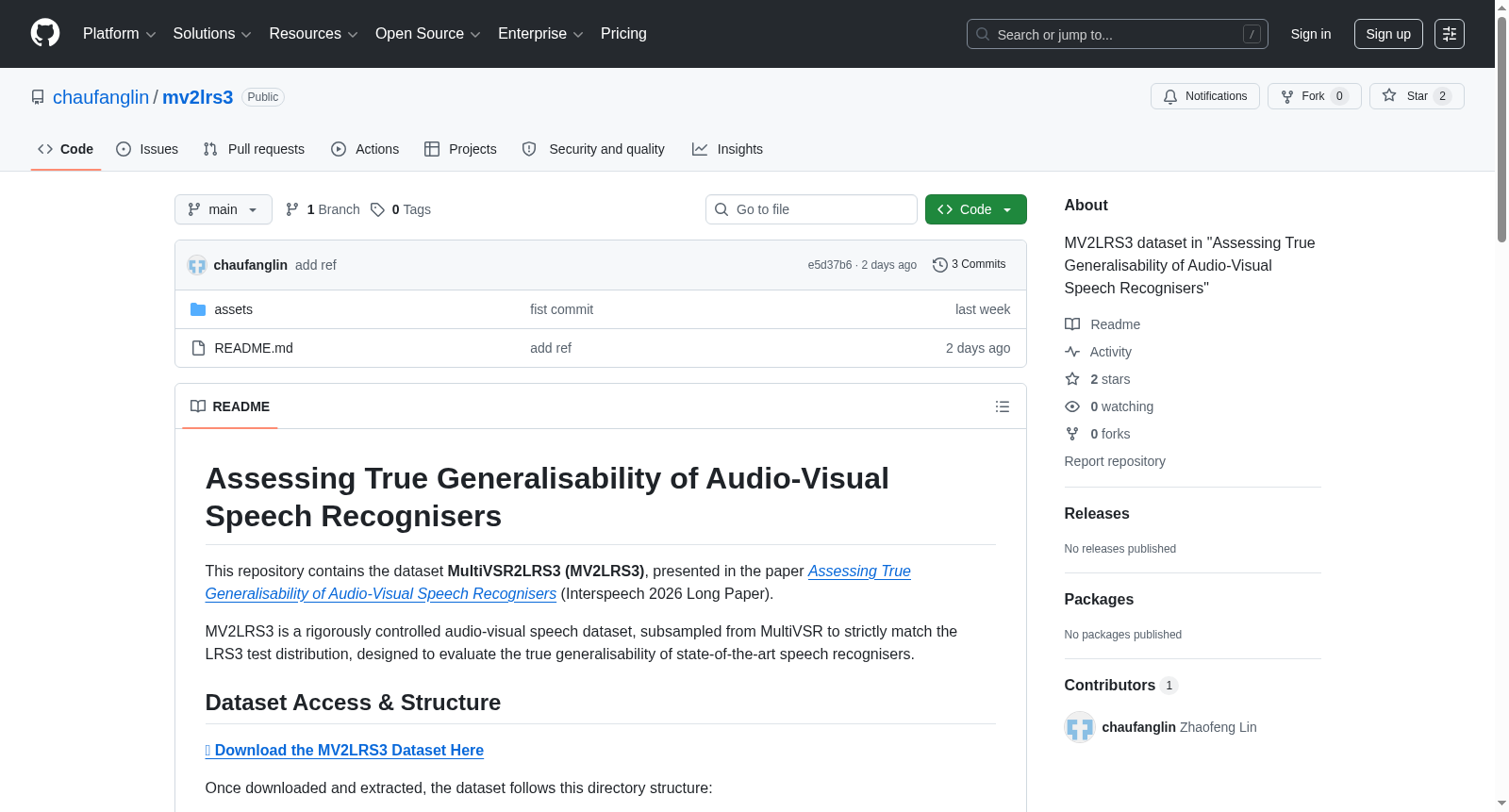The image size is (1509, 812).
Task: Open the mv2lrs3 repository name link
Action: pyautogui.click(x=197, y=97)
